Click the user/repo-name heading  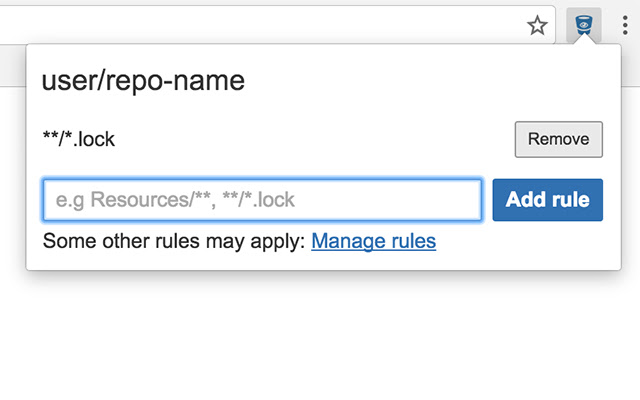coord(143,80)
